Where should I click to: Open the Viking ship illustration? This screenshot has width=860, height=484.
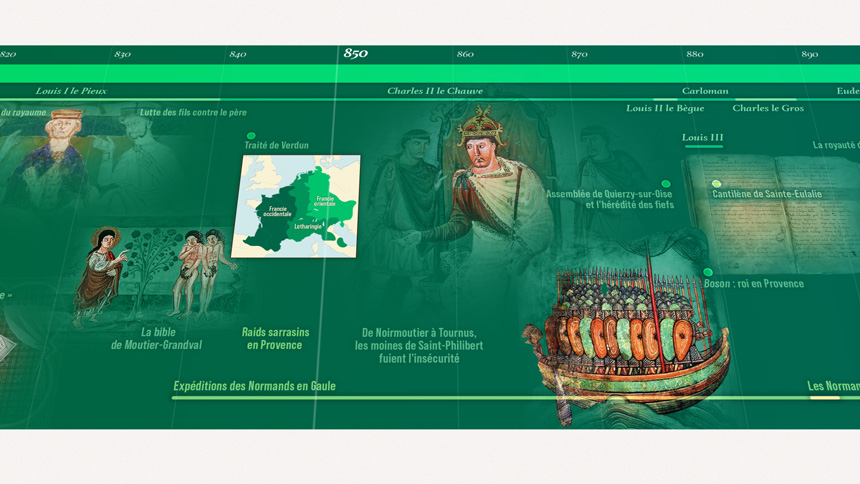tap(627, 335)
